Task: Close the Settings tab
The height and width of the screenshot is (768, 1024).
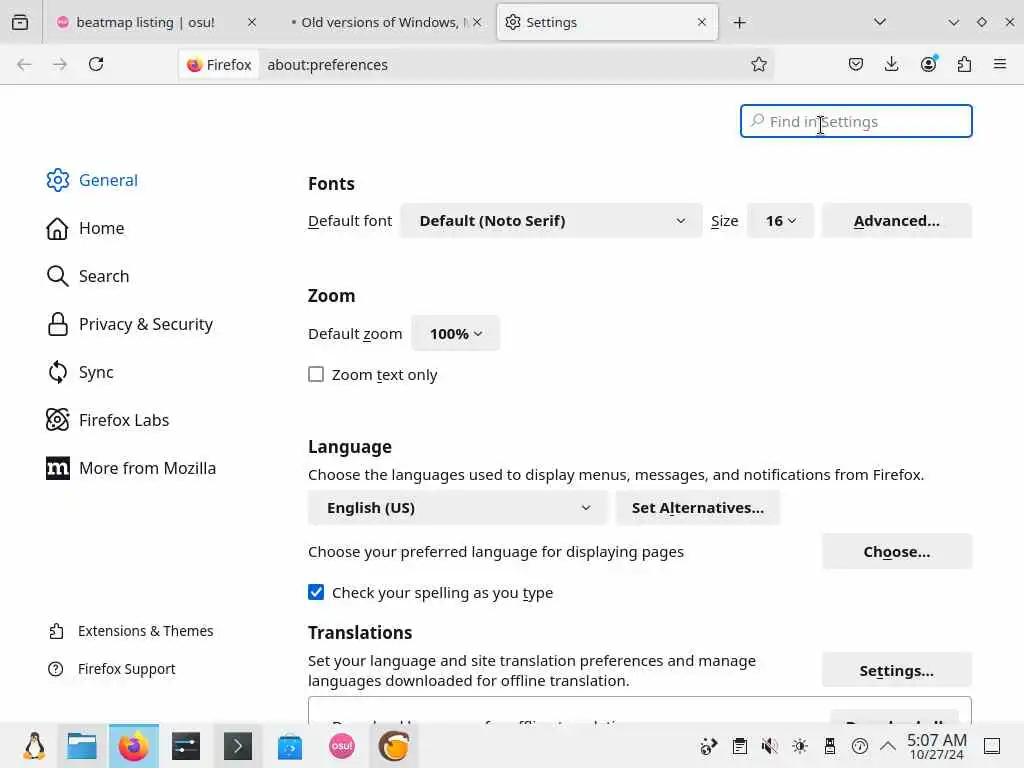Action: (x=701, y=22)
